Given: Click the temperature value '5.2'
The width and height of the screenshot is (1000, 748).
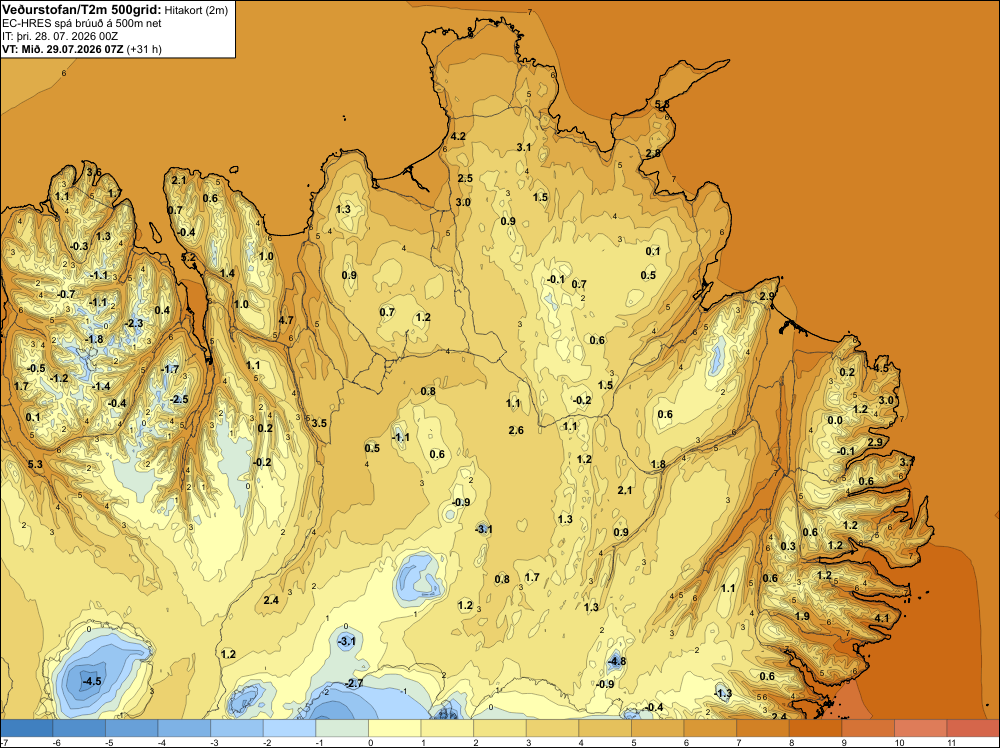Looking at the screenshot, I should (189, 258).
